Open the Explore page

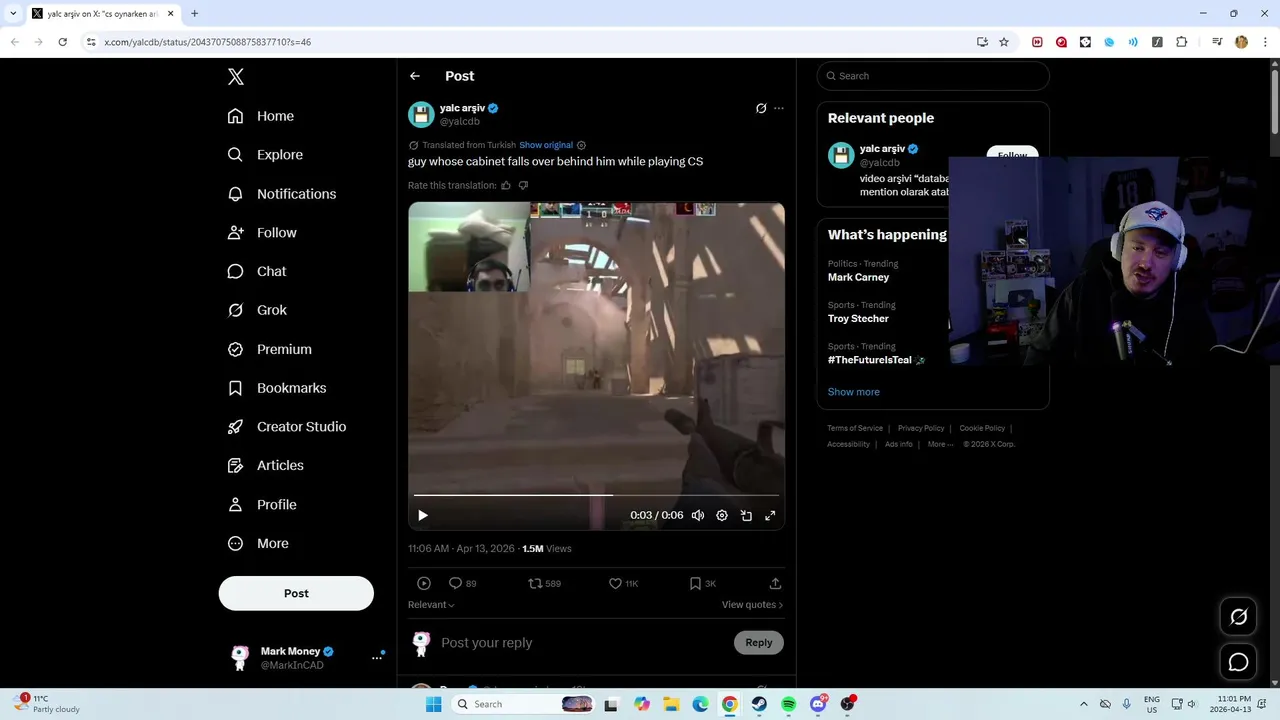pos(265,155)
